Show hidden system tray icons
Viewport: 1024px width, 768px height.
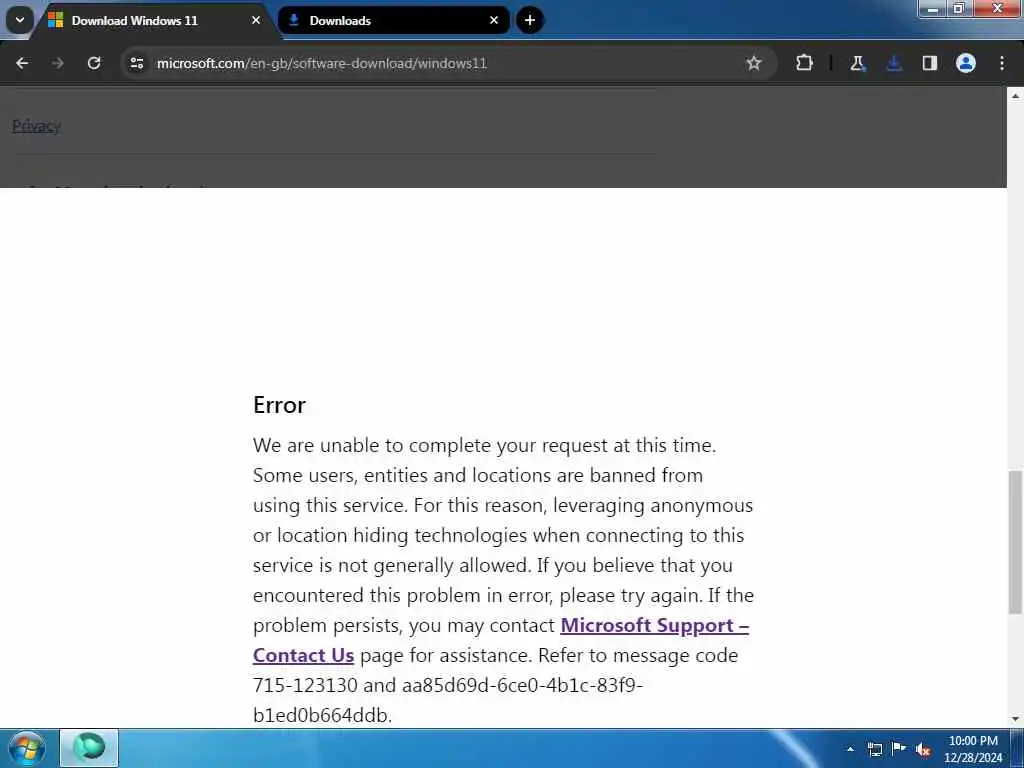tap(850, 749)
